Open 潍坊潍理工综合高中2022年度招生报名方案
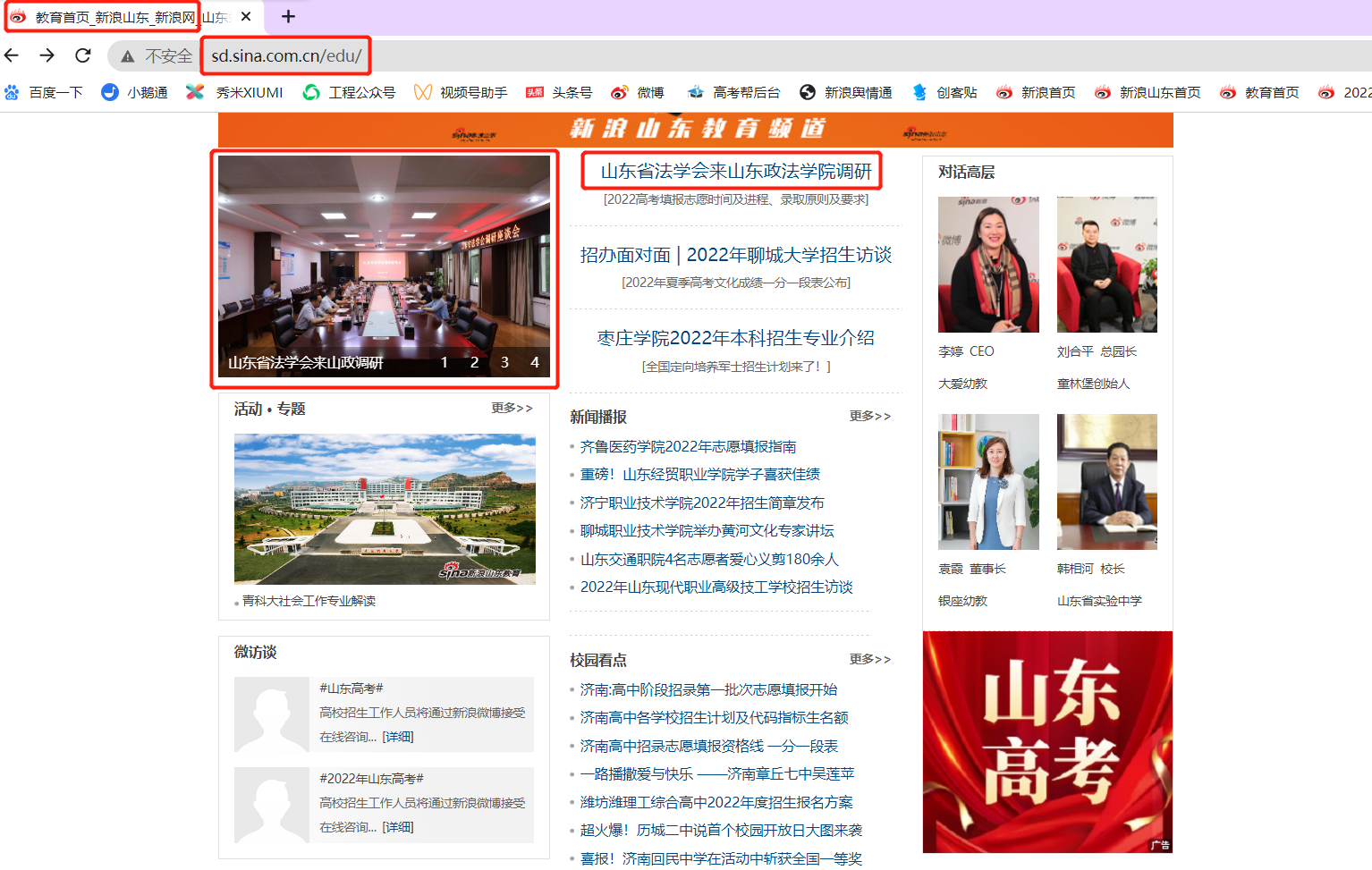The image size is (1372, 870). click(x=716, y=802)
